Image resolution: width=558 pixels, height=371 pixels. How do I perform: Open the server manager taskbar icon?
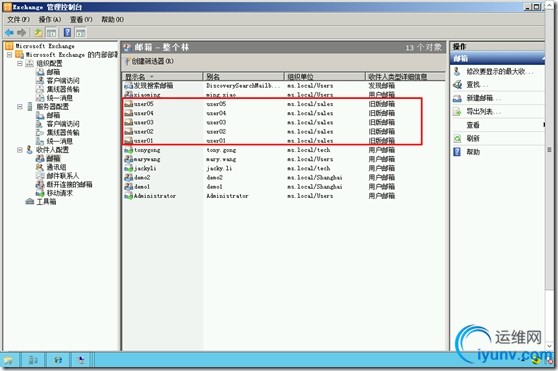(x=33, y=360)
